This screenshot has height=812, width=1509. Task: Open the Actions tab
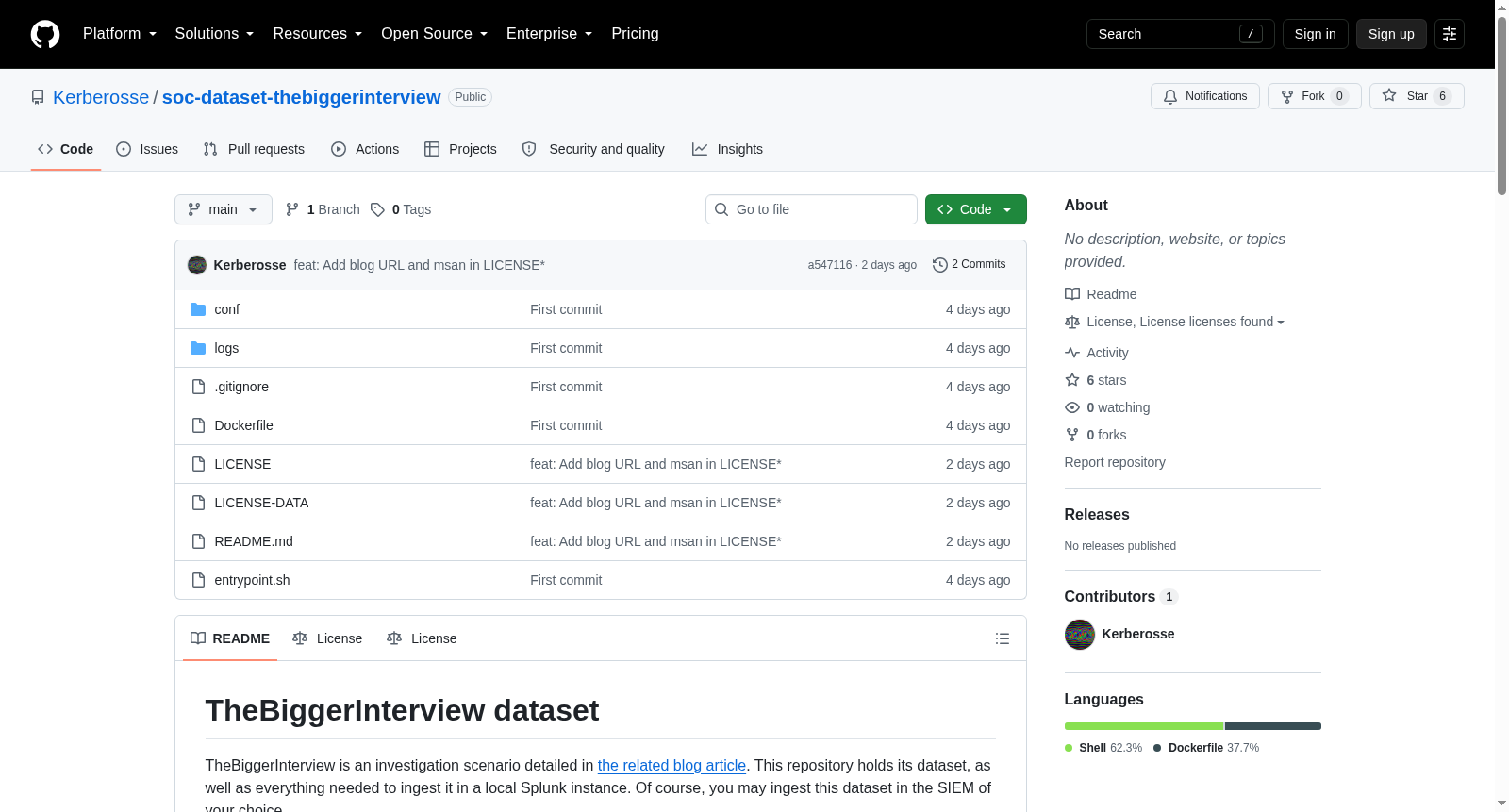pyautogui.click(x=365, y=149)
